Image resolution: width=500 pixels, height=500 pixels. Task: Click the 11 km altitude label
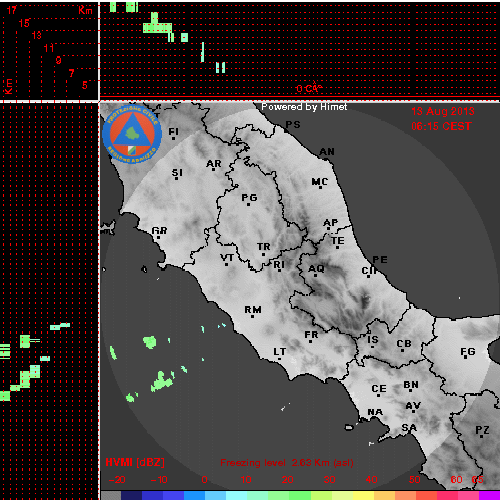(x=49, y=48)
